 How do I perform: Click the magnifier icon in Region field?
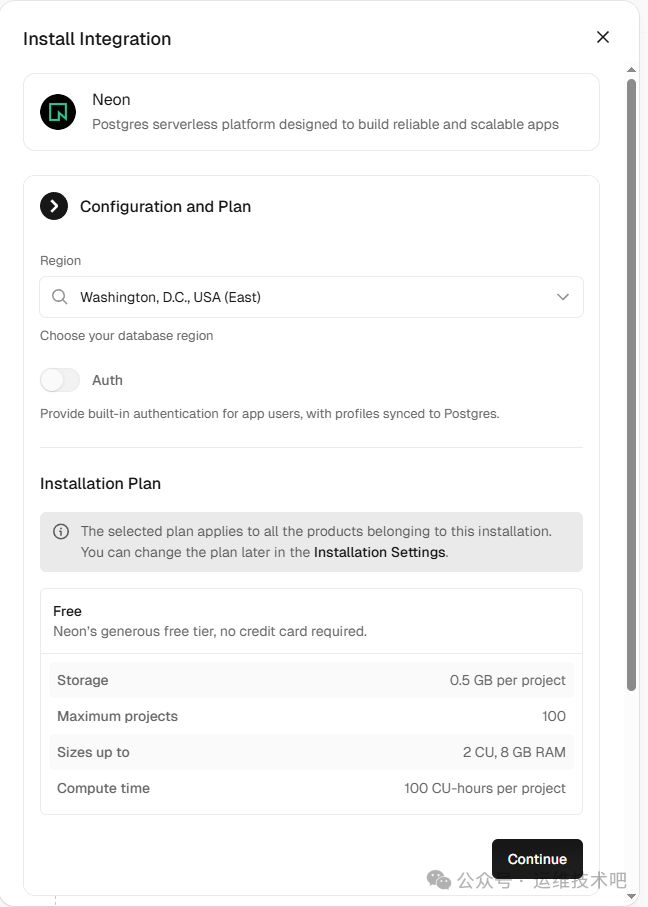click(x=60, y=297)
